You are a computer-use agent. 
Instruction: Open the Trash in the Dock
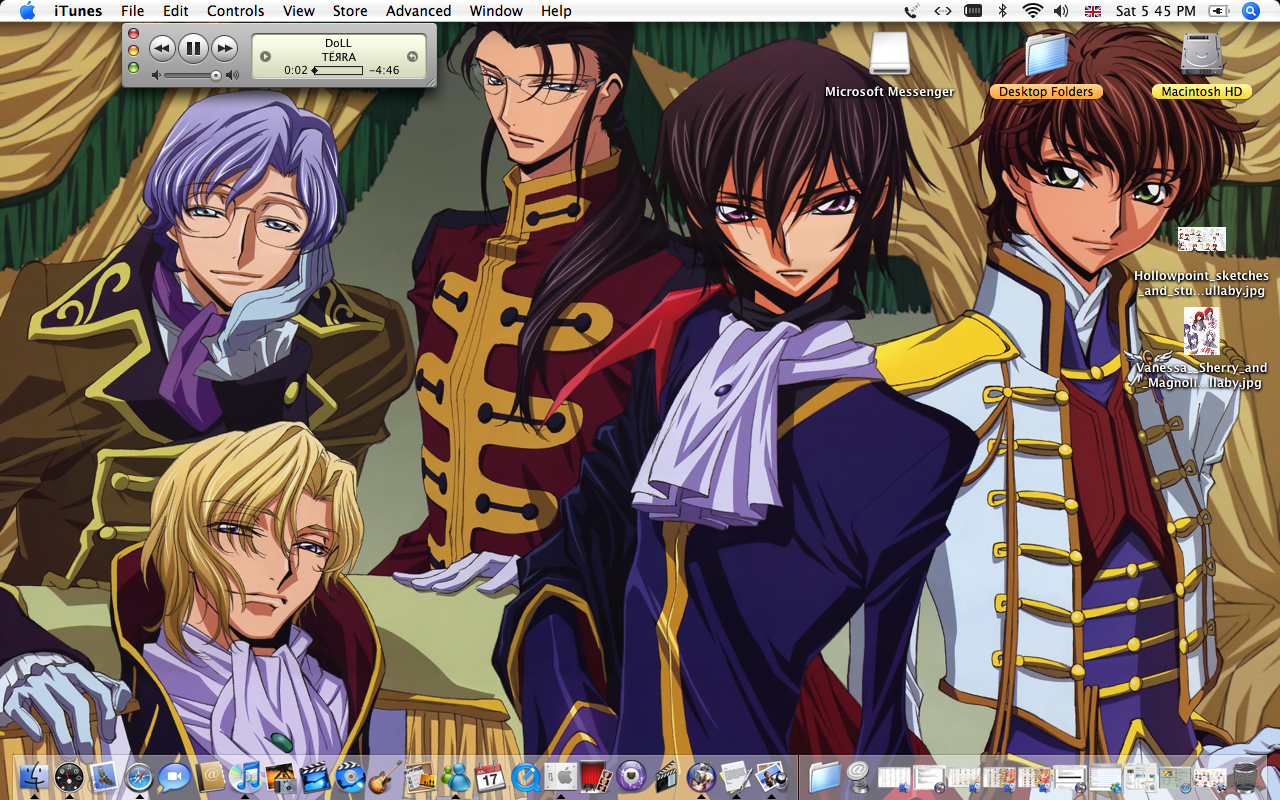pyautogui.click(x=1246, y=776)
